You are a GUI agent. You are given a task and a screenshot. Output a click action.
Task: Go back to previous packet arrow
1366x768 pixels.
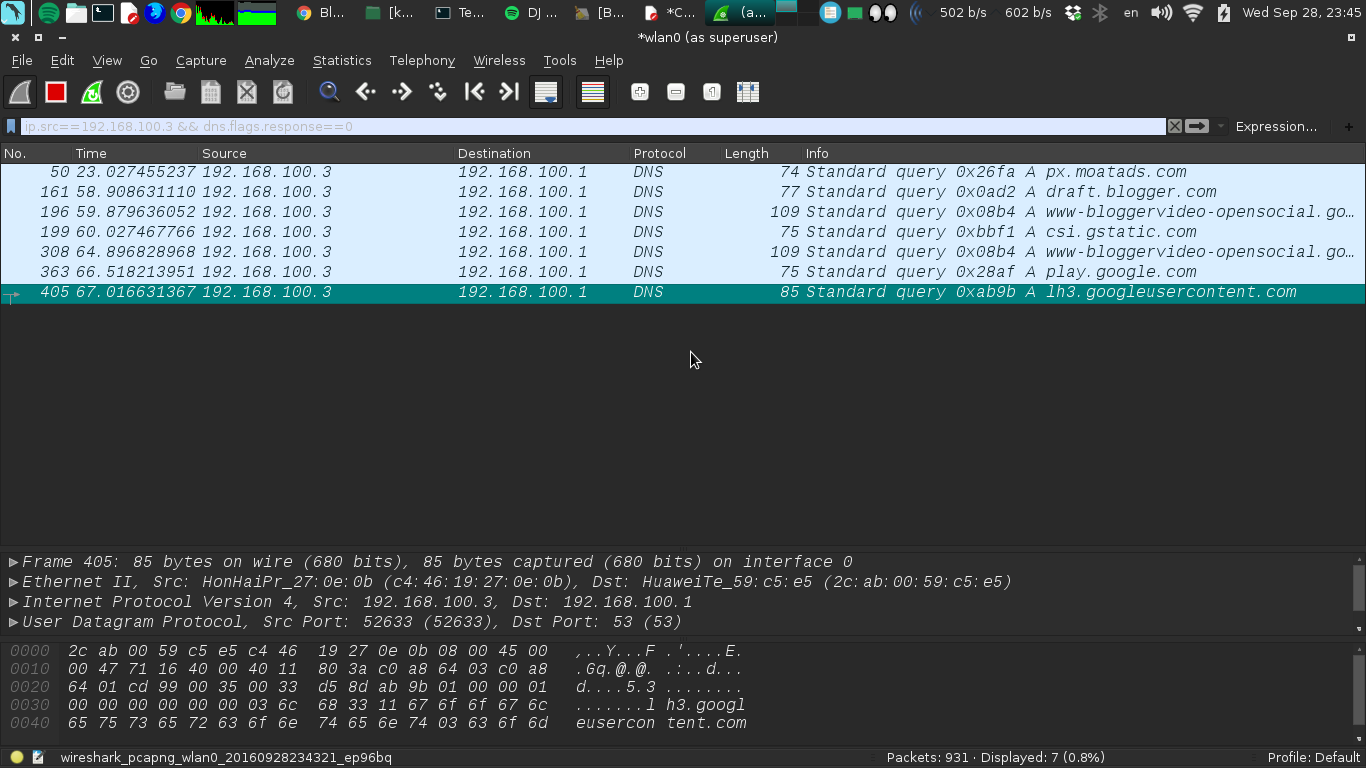(x=366, y=92)
